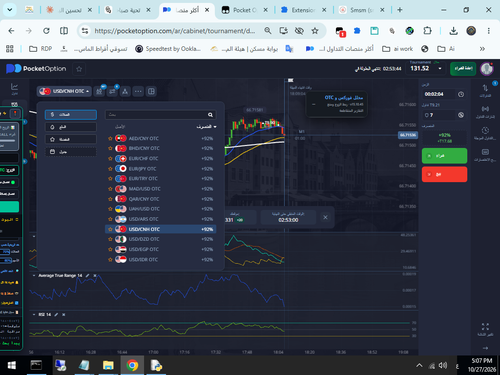This screenshot has height=375, width=500.
Task: Favorite USD/ARS OTC with its star
Action: pyautogui.click(x=110, y=219)
